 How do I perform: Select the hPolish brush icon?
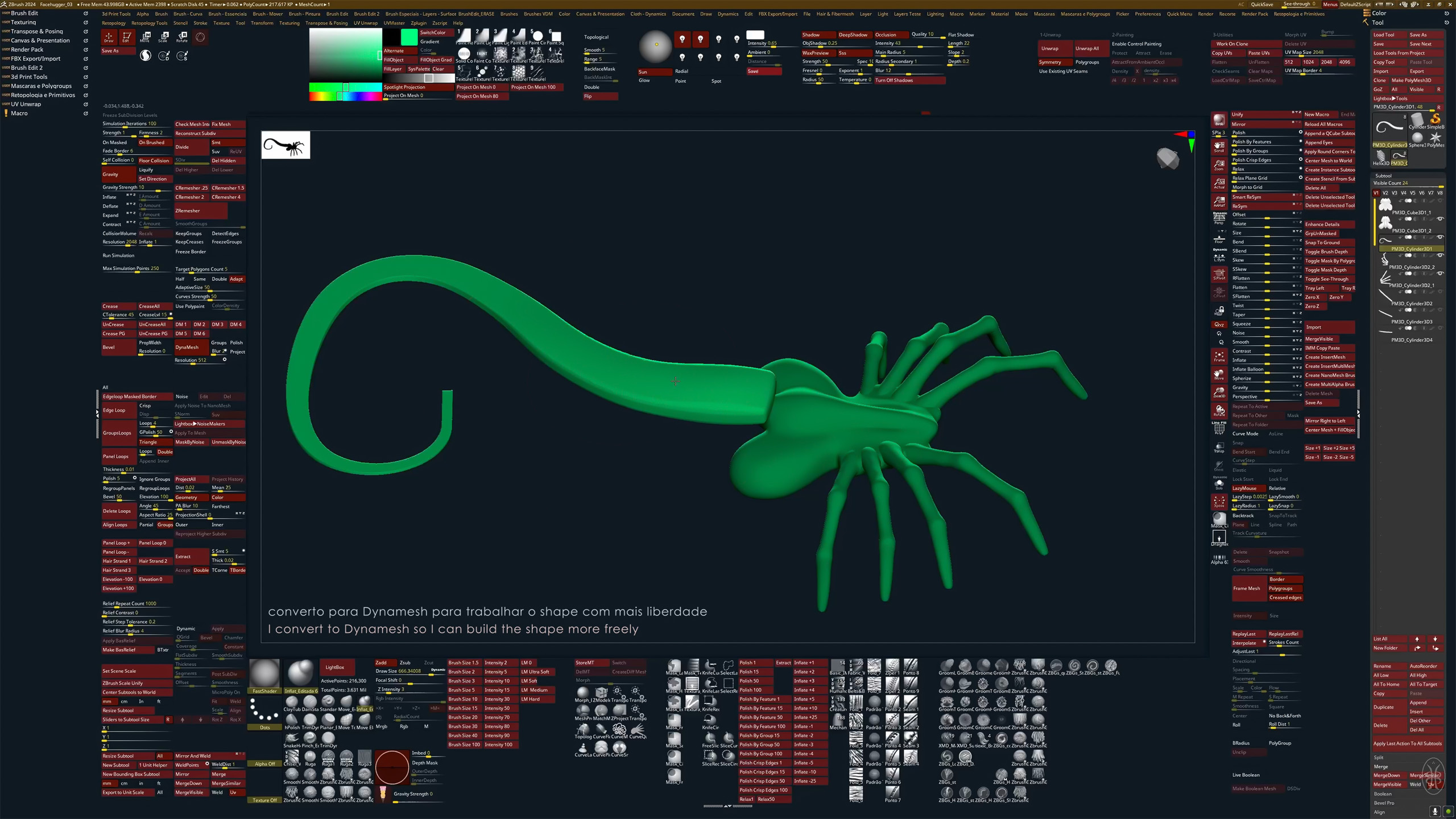[x=292, y=721]
